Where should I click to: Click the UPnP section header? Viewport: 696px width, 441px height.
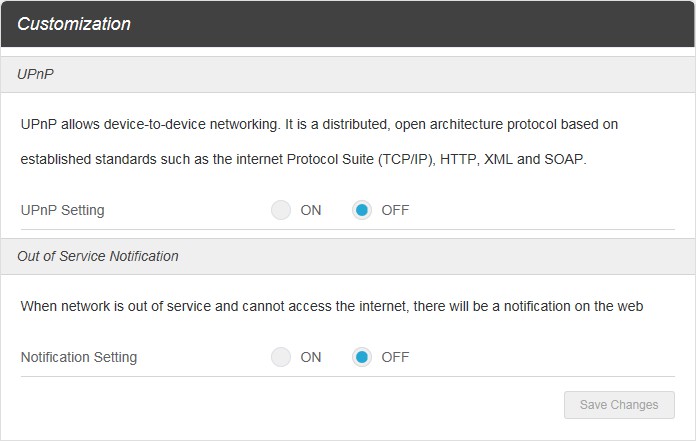coord(37,74)
